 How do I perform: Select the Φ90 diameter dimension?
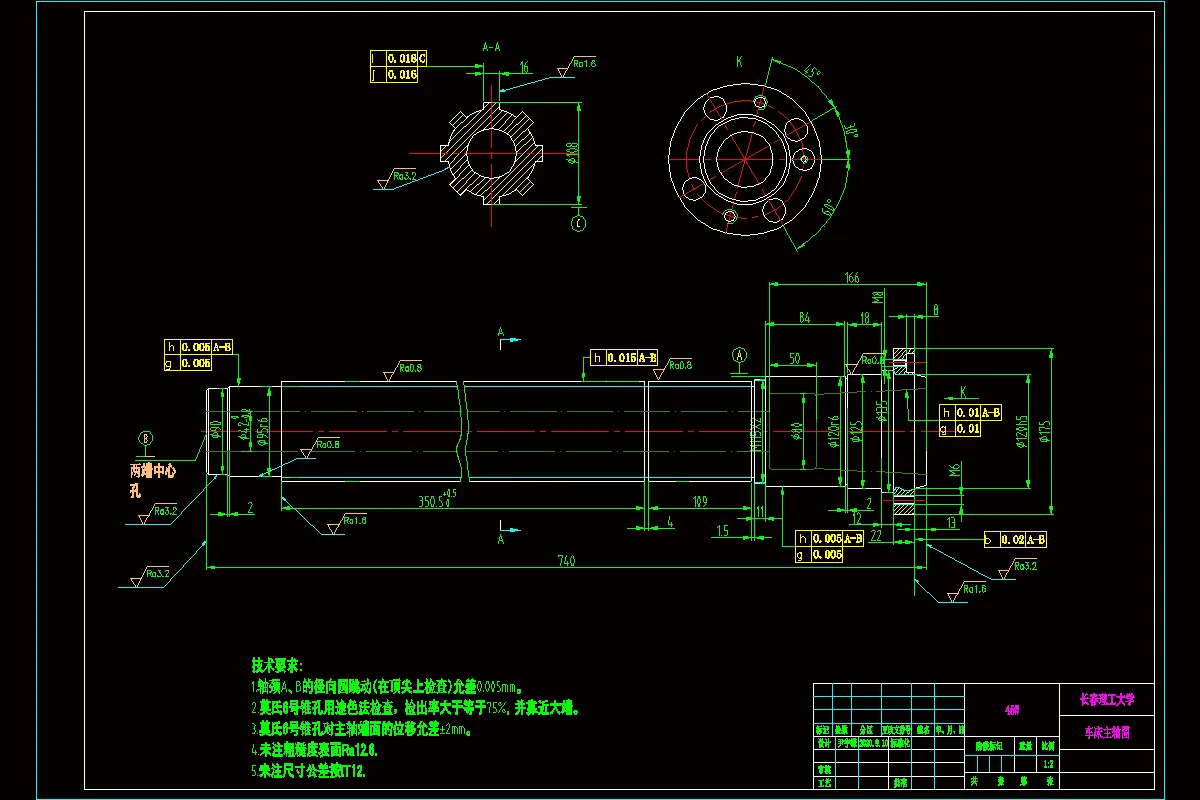click(x=216, y=428)
